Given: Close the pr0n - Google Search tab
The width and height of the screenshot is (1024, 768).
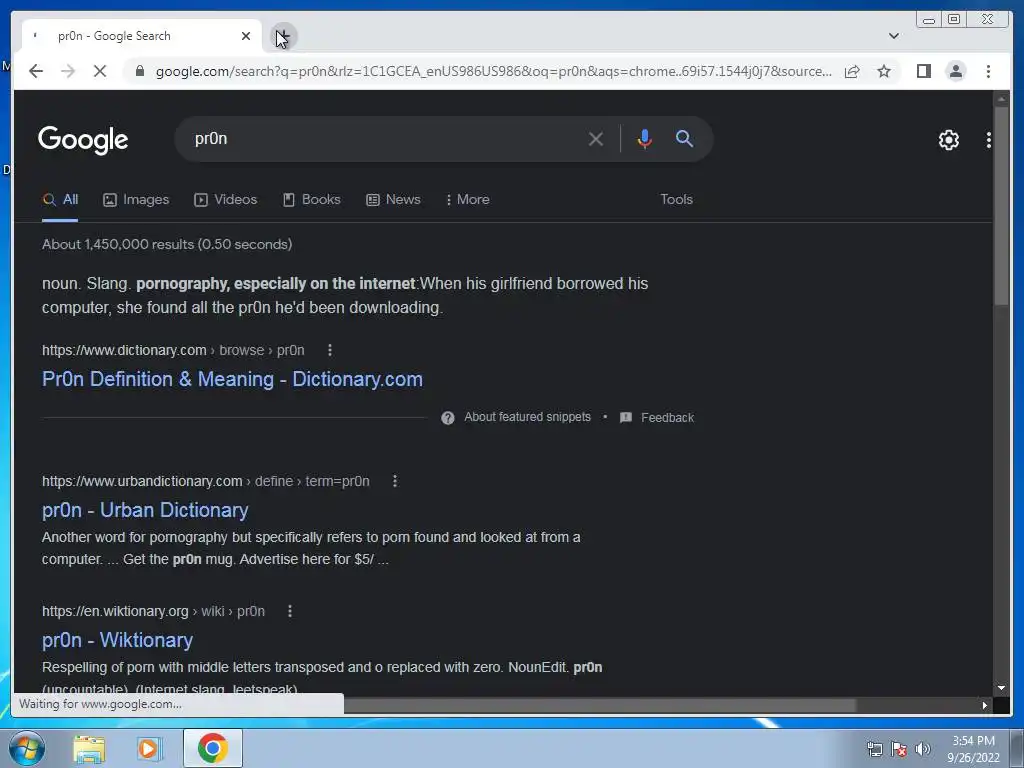Looking at the screenshot, I should pos(246,36).
